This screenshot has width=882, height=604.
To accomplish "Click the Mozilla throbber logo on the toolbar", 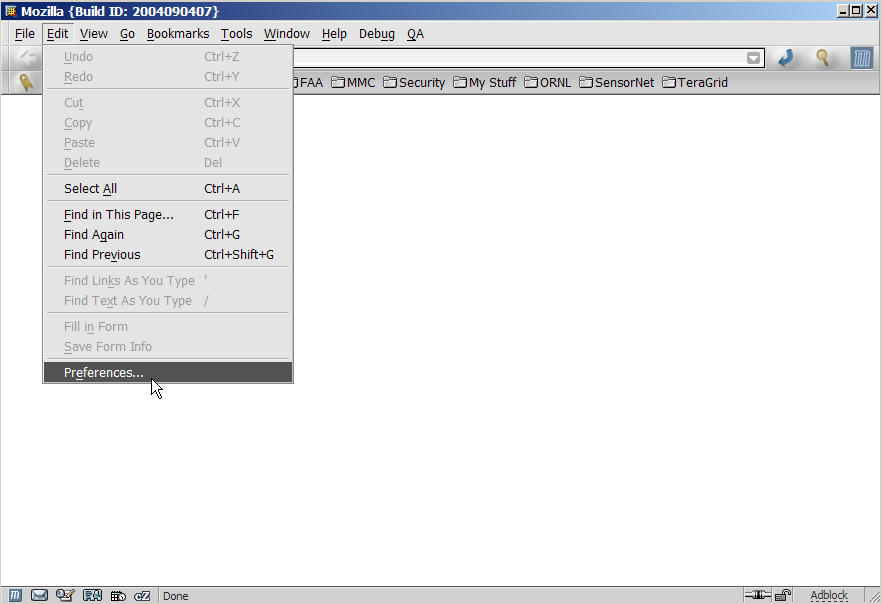I will [861, 58].
